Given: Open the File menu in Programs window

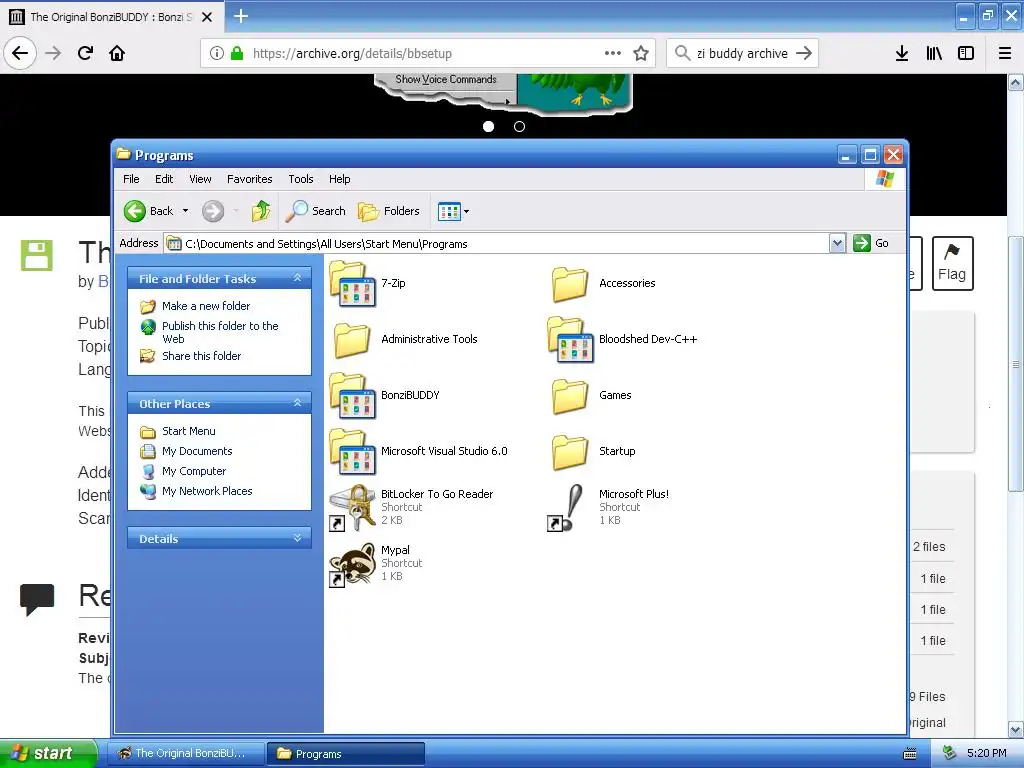Looking at the screenshot, I should (131, 179).
